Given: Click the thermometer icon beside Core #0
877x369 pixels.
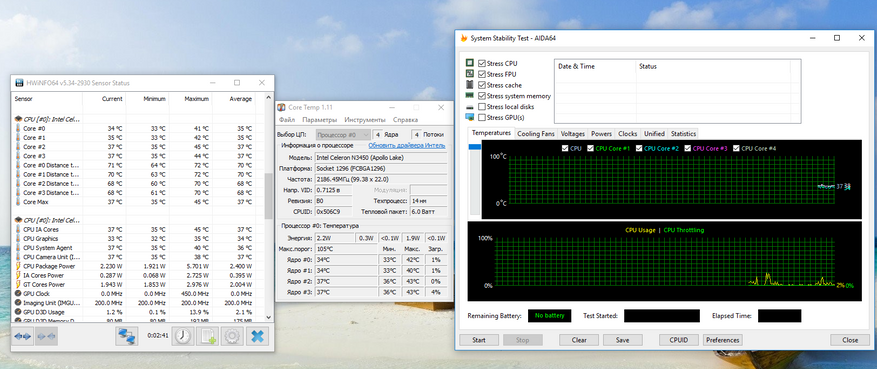Looking at the screenshot, I should tap(17, 129).
